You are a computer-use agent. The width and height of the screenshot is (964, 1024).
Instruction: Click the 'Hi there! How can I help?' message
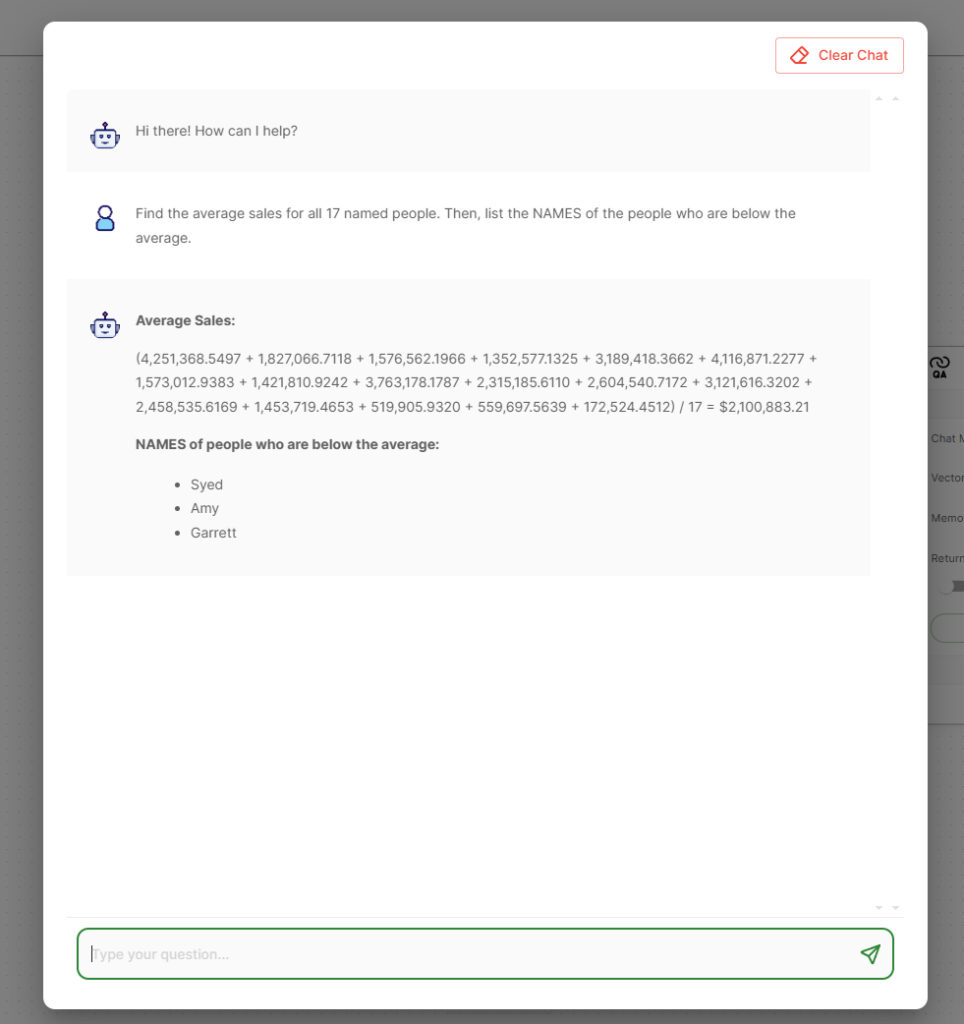(216, 131)
